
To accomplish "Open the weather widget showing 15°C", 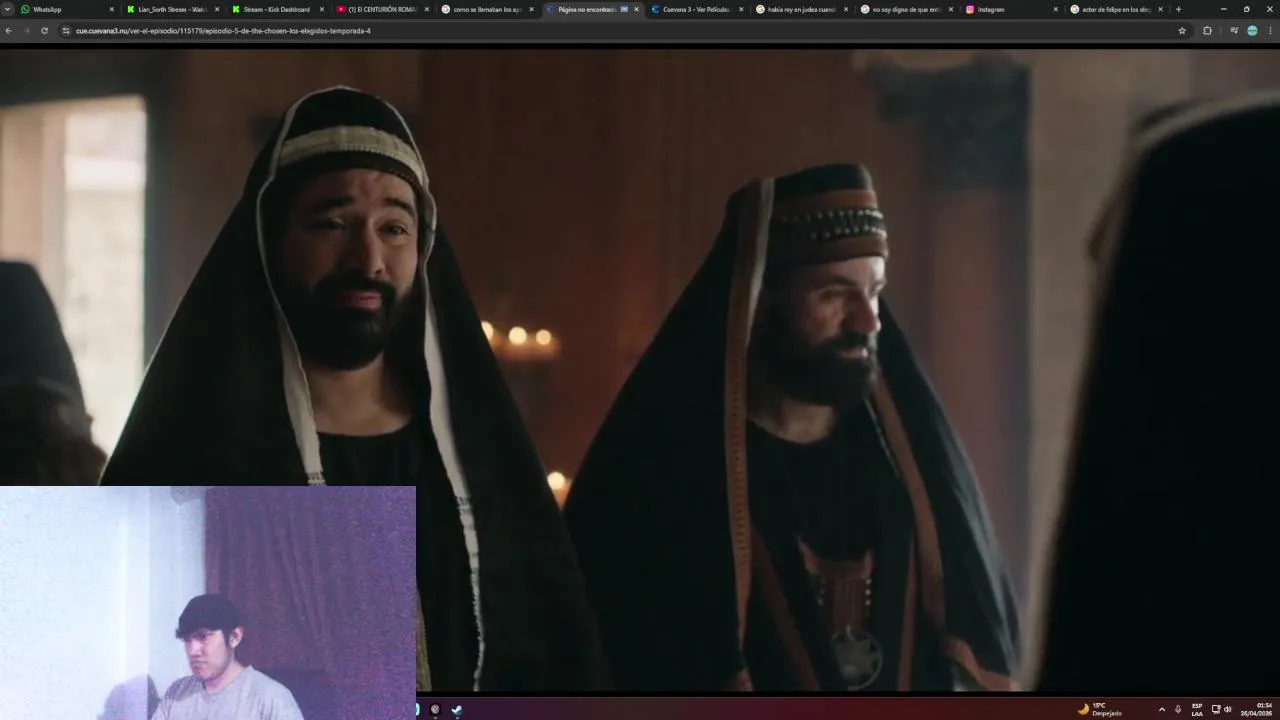I will coord(1099,709).
